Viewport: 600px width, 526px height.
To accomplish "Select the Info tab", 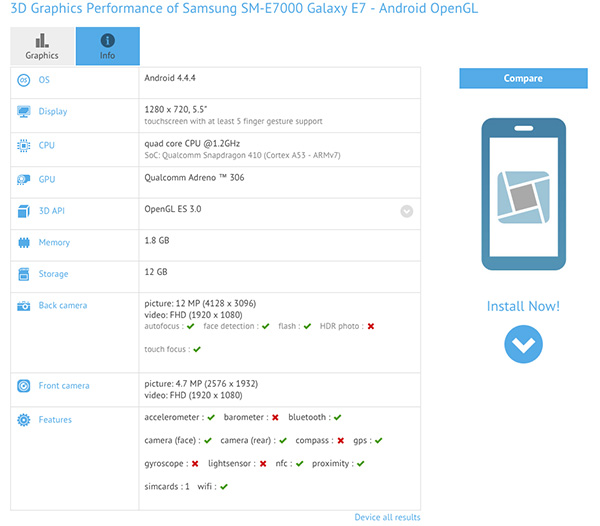I will pyautogui.click(x=108, y=46).
